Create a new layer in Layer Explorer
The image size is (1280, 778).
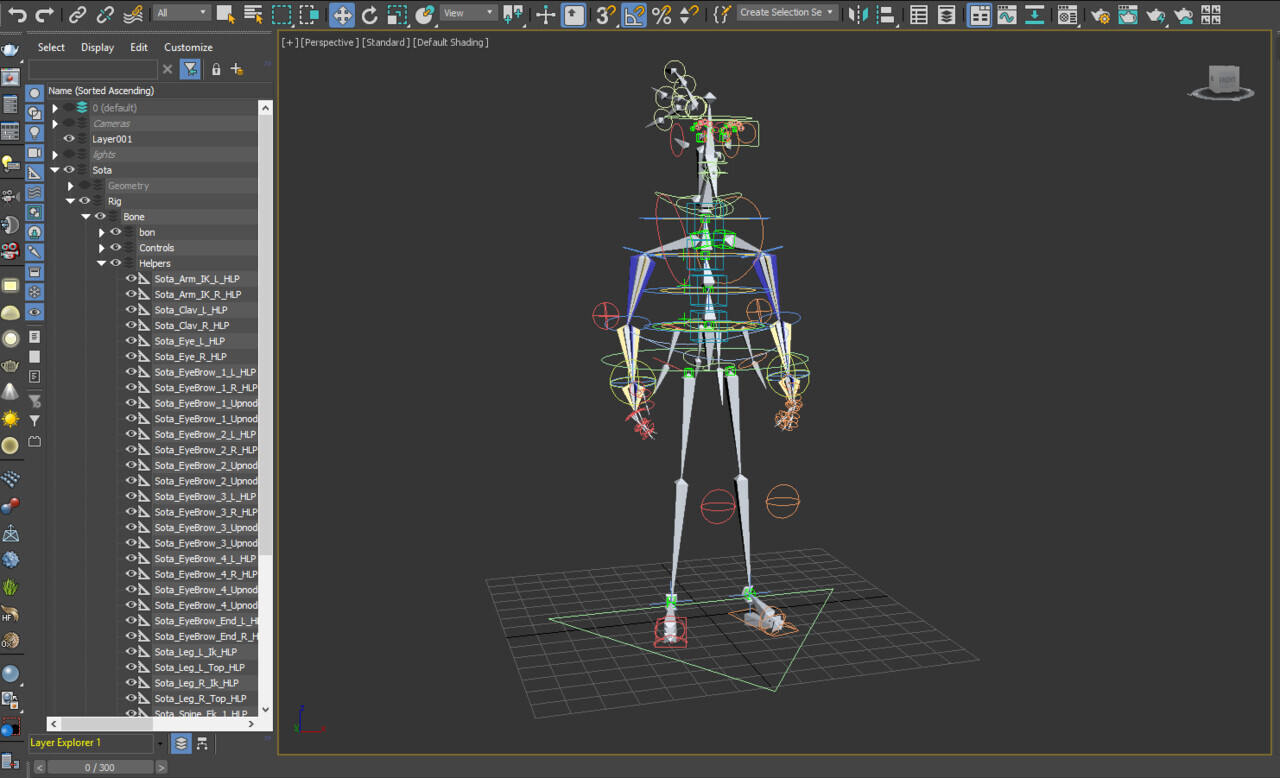coord(237,69)
